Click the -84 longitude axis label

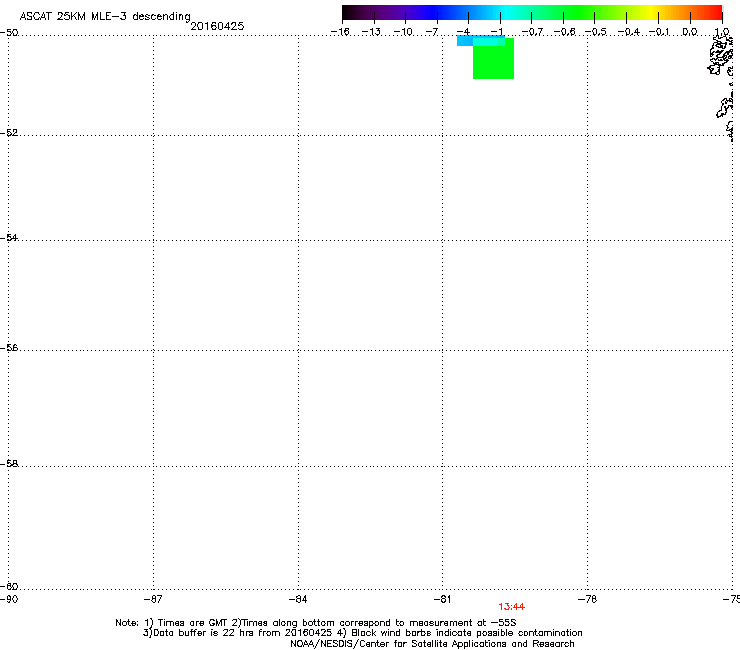(x=298, y=599)
